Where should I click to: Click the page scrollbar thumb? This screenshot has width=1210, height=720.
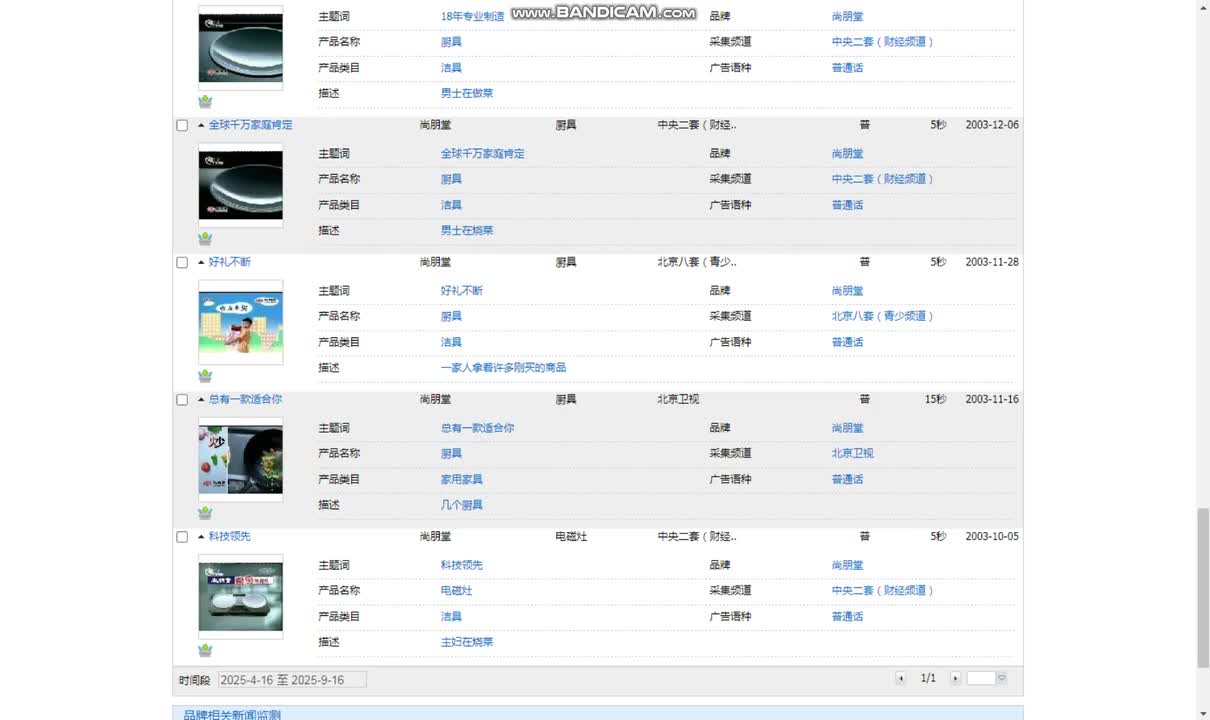[1203, 588]
